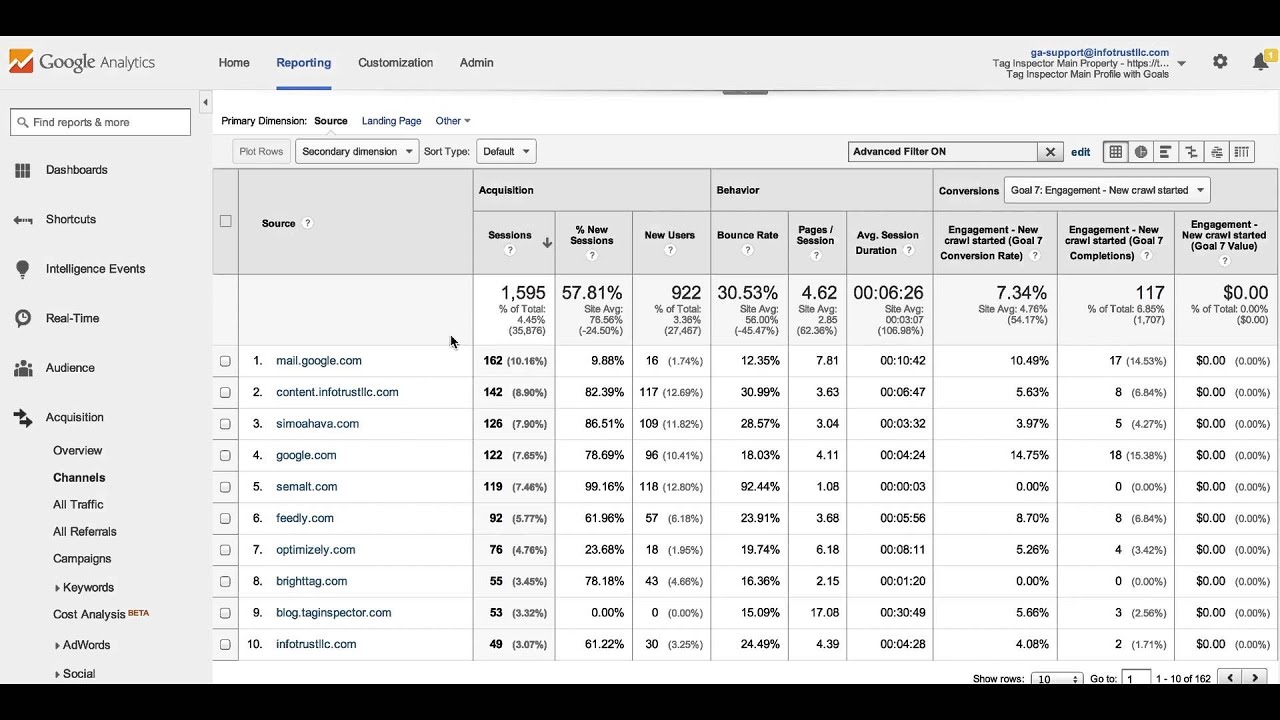1280x720 pixels.
Task: Collapse the Acquisition sidebar section
Action: pyautogui.click(x=74, y=417)
